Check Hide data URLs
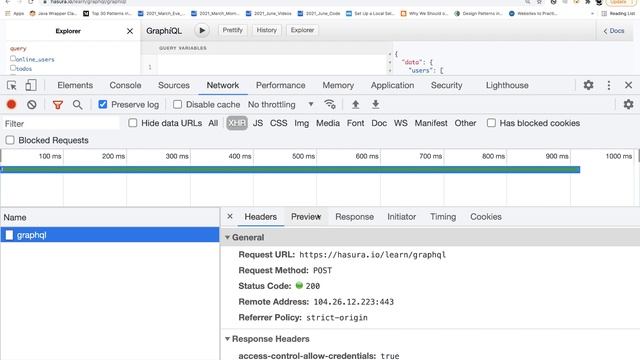 pos(133,123)
